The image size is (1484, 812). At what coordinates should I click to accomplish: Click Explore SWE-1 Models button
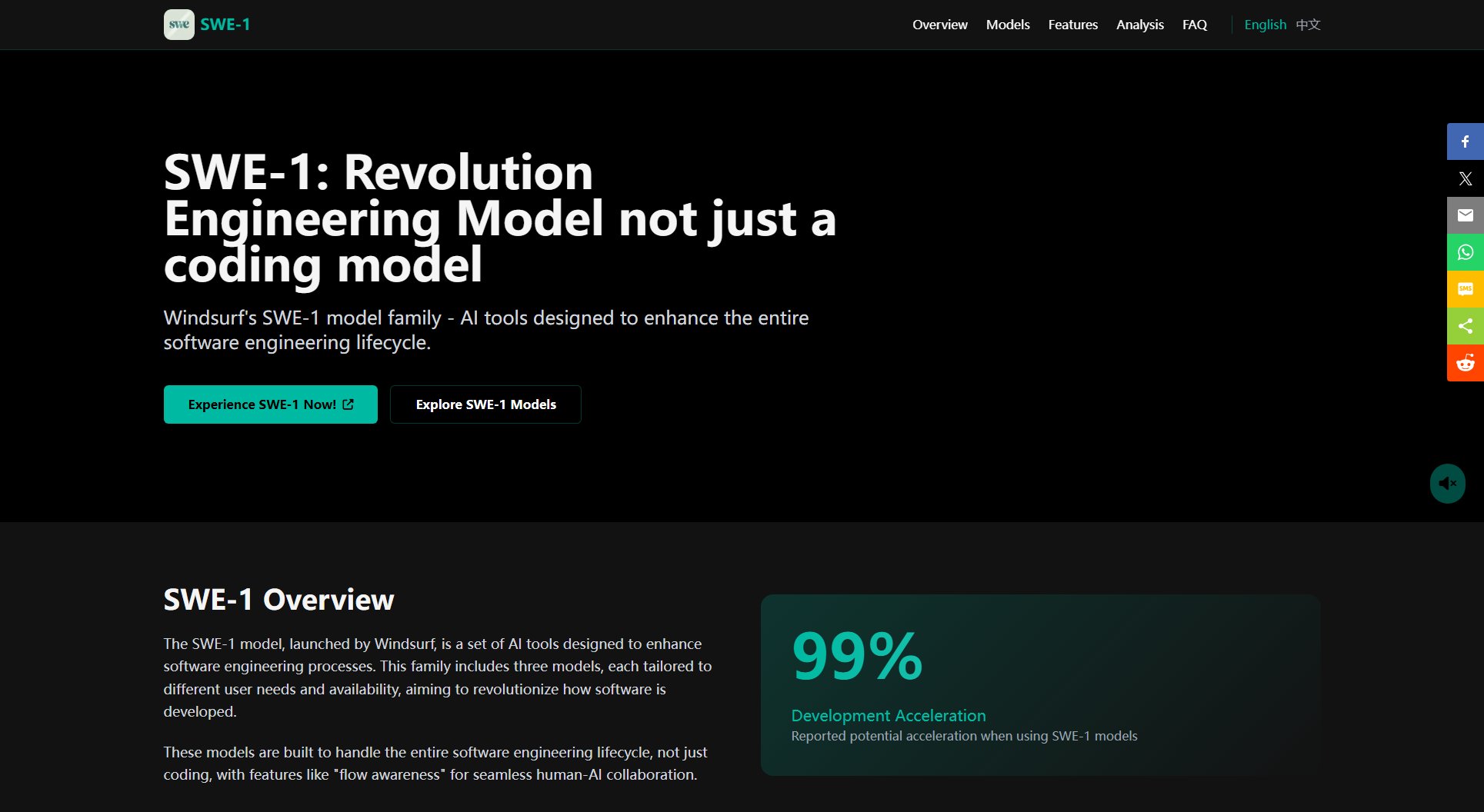tap(485, 404)
